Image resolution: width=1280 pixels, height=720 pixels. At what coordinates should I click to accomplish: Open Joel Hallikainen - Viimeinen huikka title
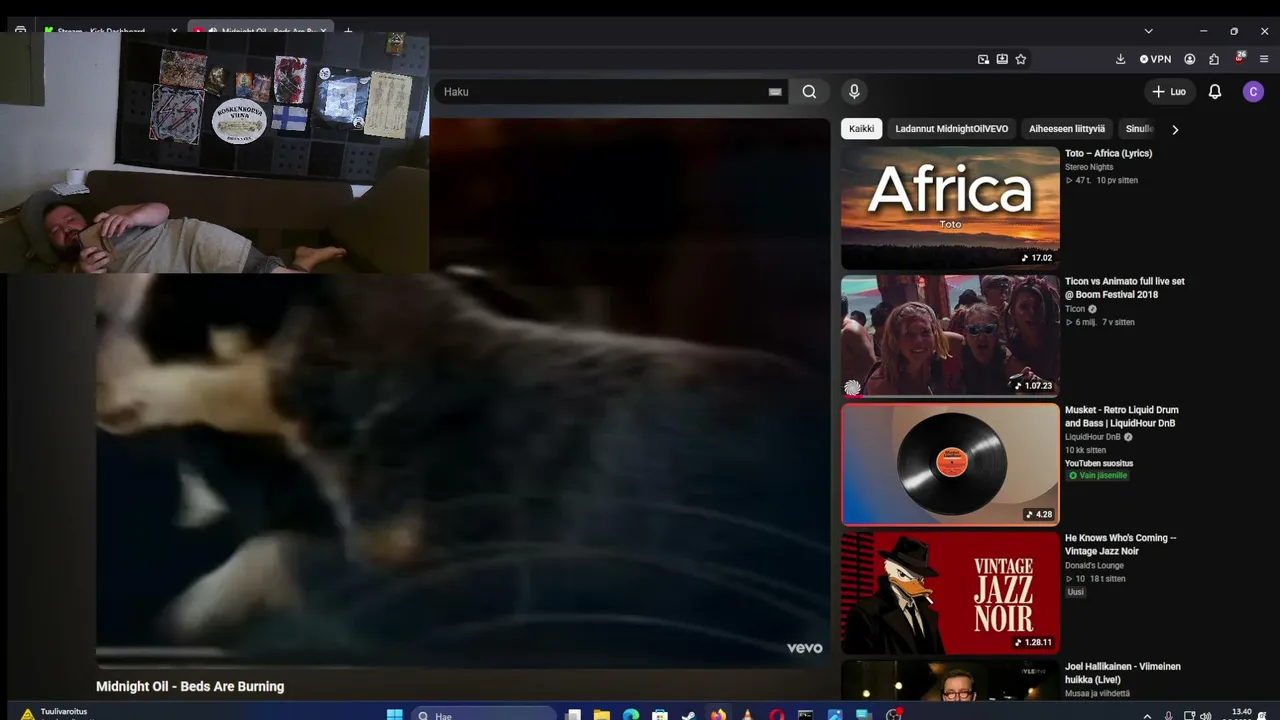1123,673
